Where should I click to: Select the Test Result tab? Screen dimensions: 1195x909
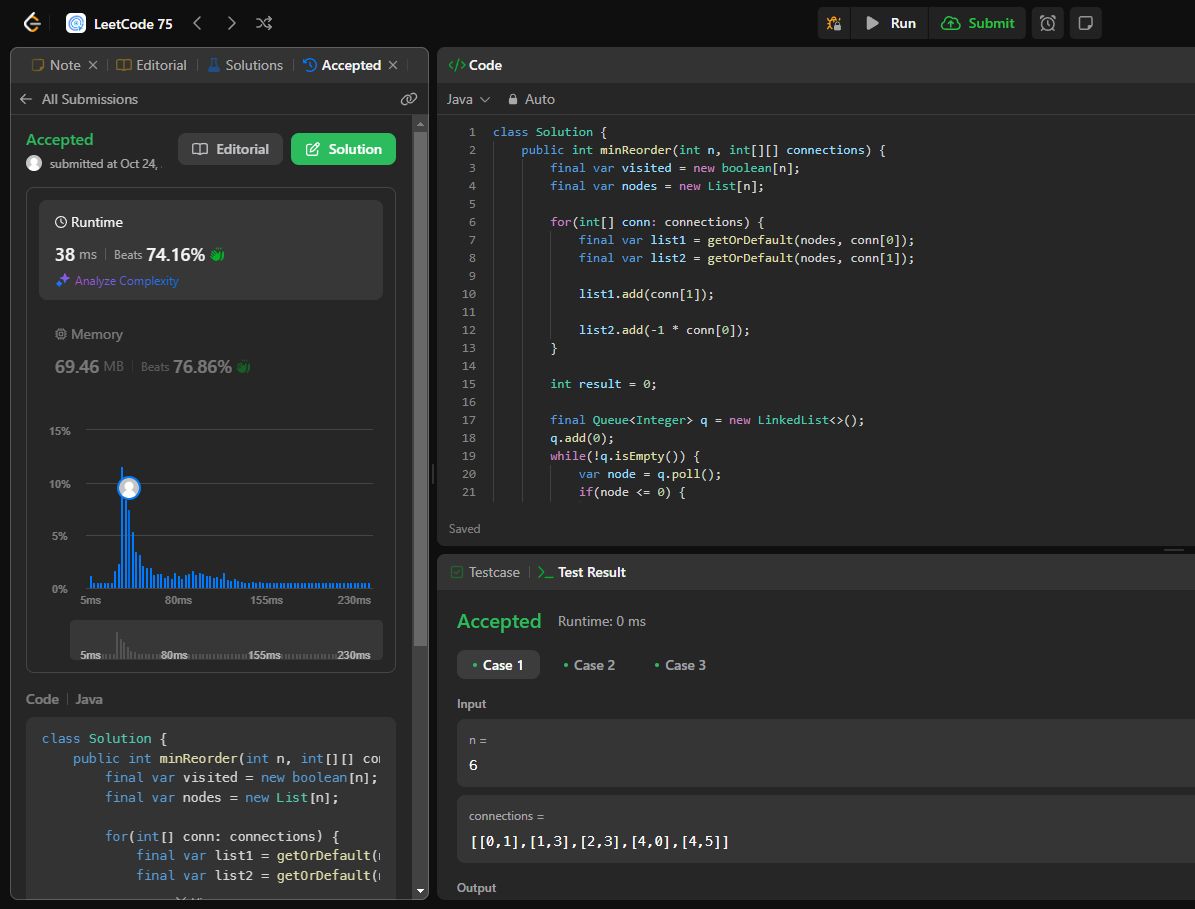(581, 572)
